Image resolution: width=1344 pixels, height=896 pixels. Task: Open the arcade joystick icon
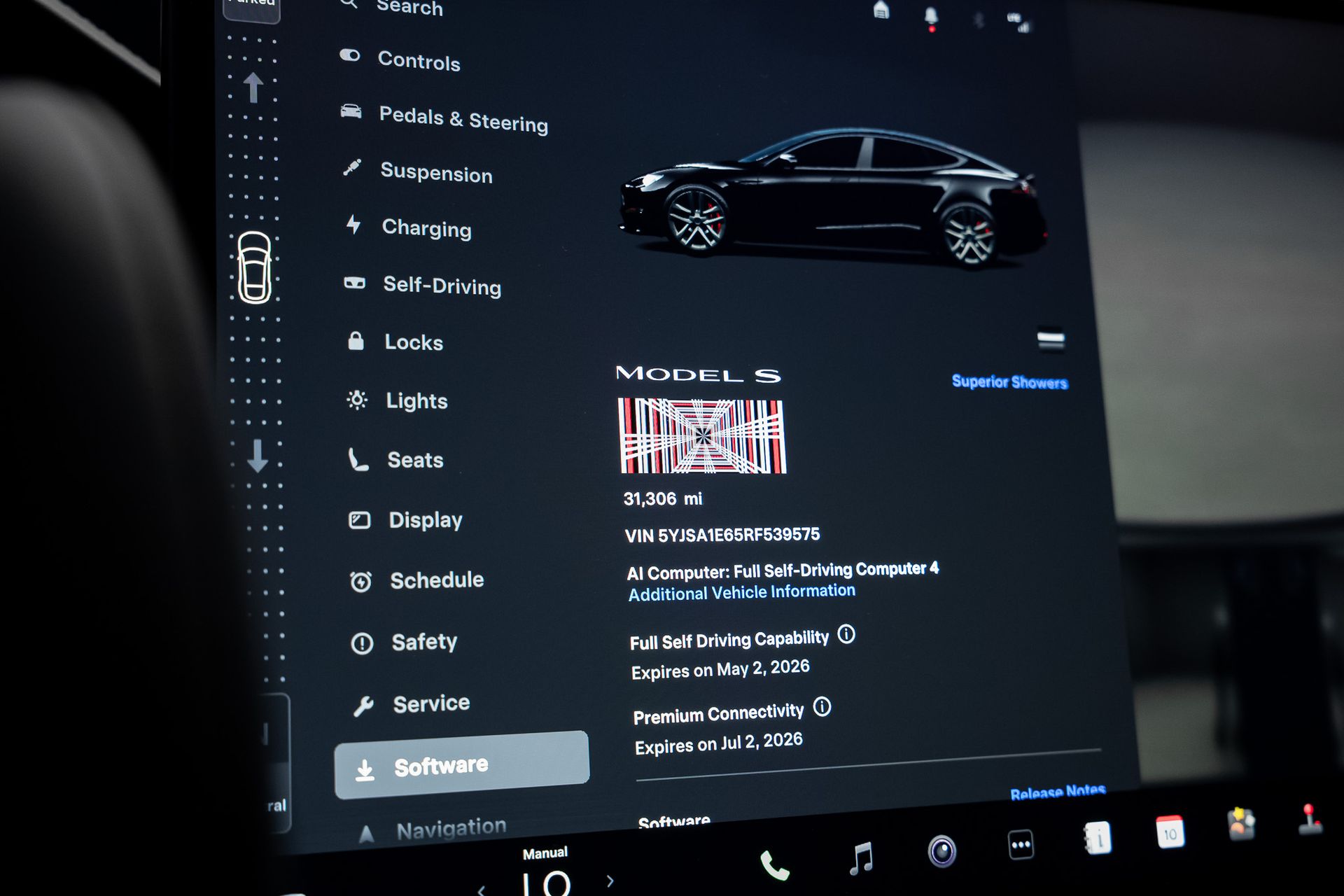[x=1310, y=820]
